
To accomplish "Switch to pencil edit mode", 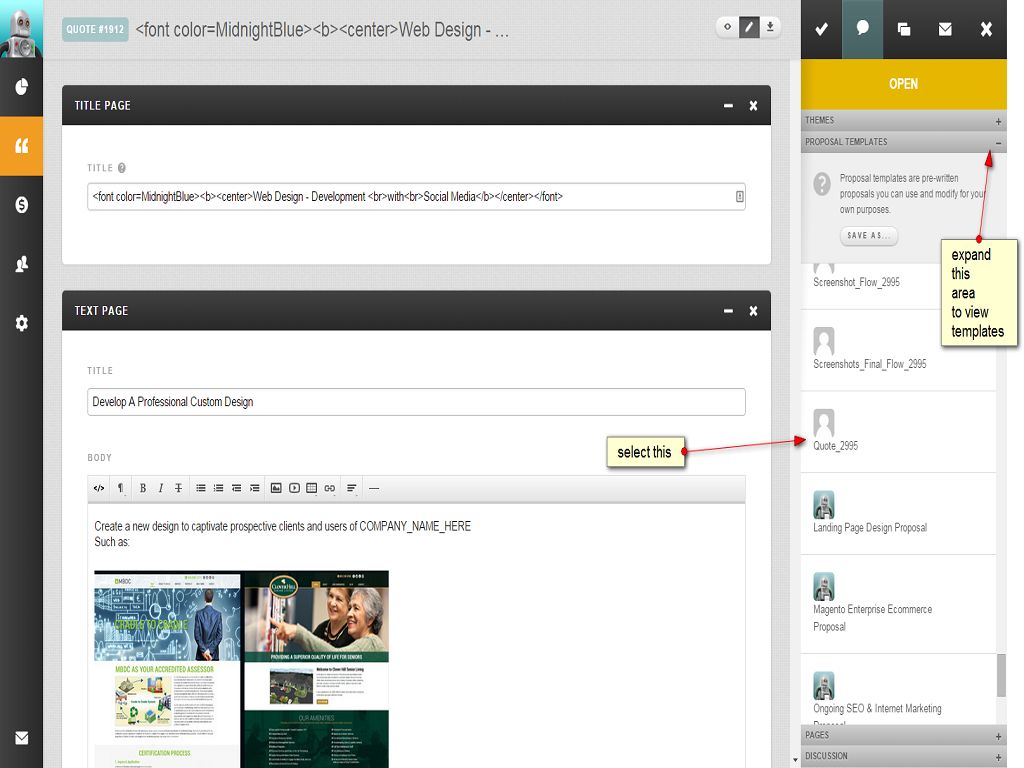I will tap(748, 27).
